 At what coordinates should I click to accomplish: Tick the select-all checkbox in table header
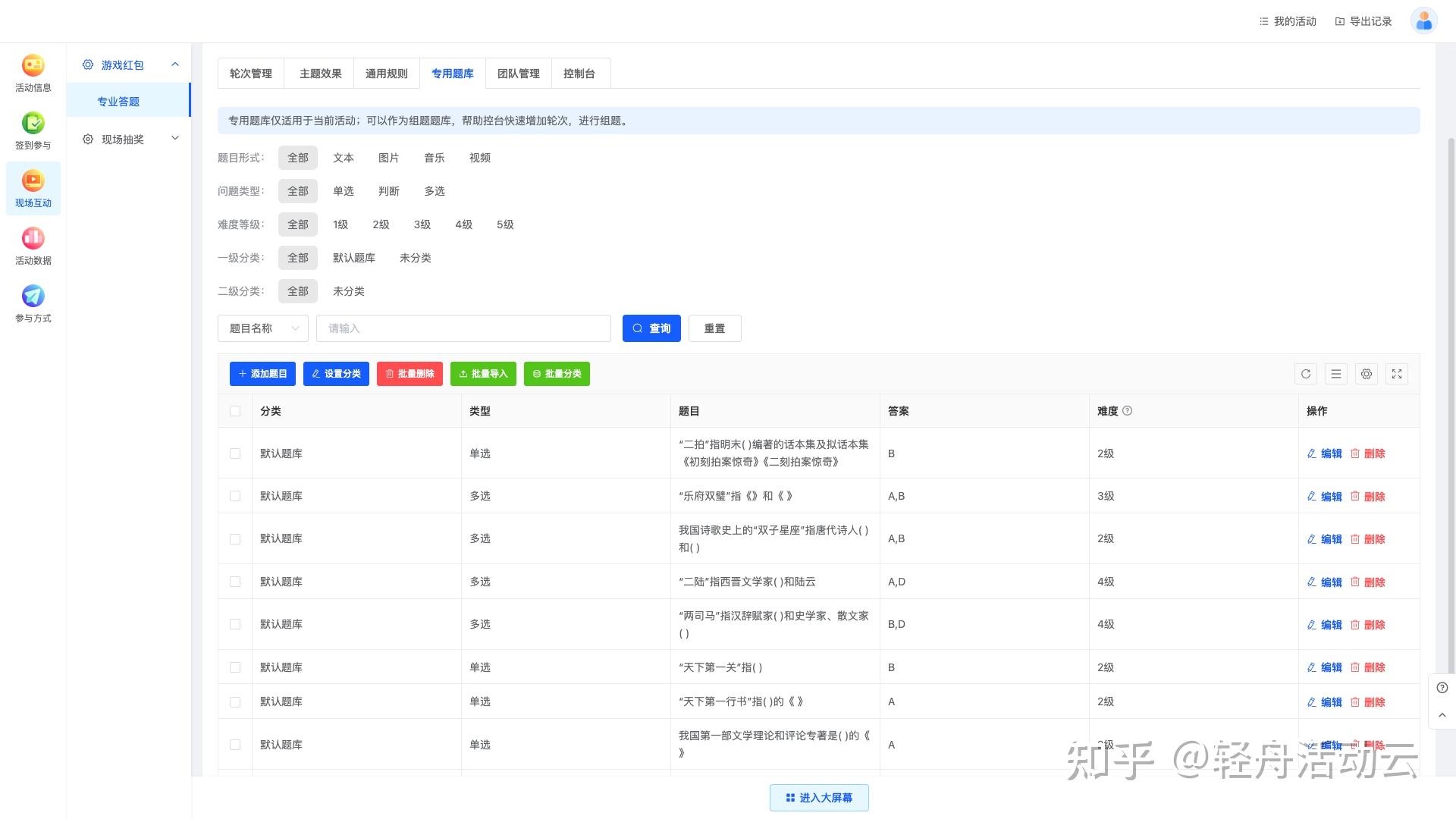tap(235, 411)
